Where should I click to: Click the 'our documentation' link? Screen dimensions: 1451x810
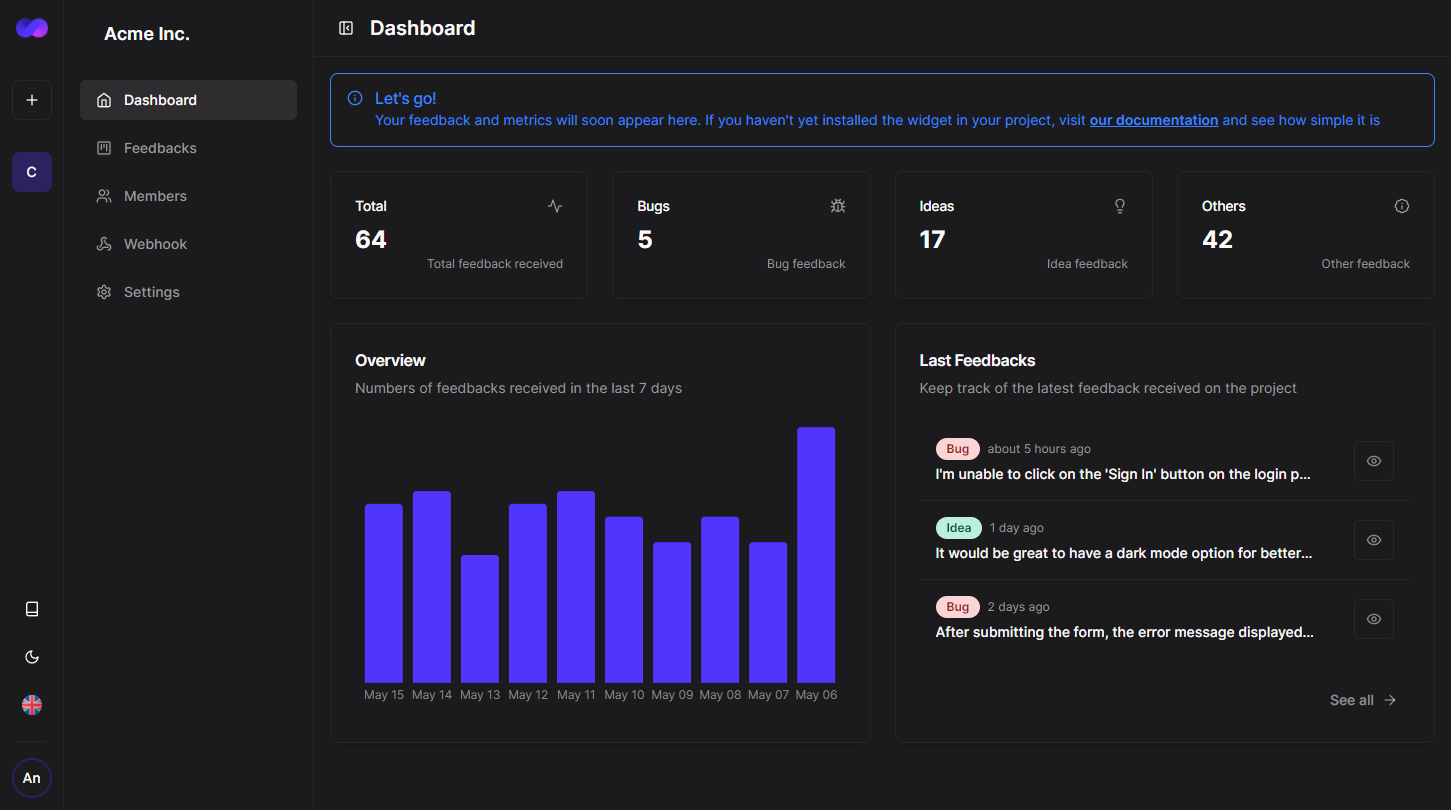[1153, 120]
